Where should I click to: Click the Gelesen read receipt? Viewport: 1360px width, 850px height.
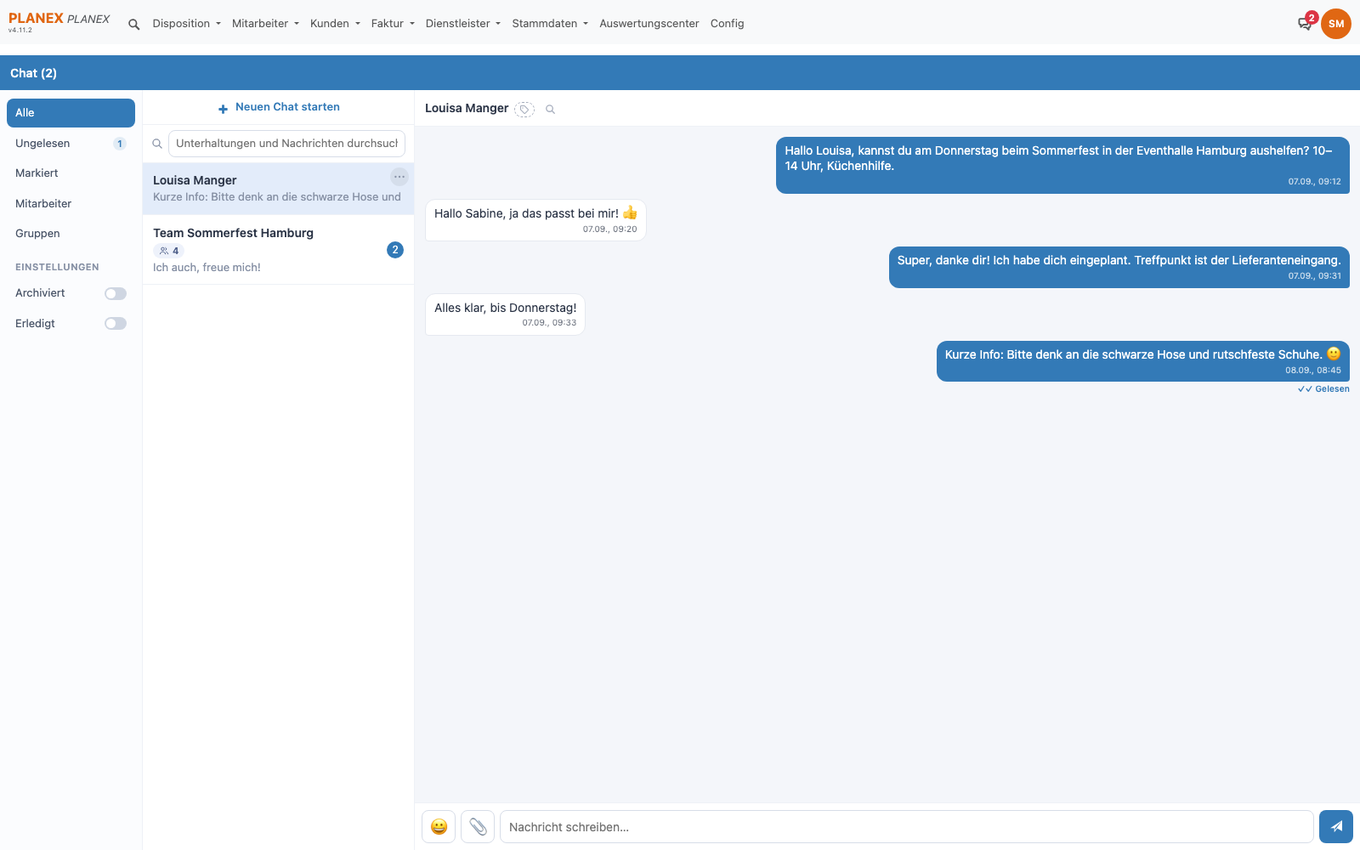click(1324, 389)
